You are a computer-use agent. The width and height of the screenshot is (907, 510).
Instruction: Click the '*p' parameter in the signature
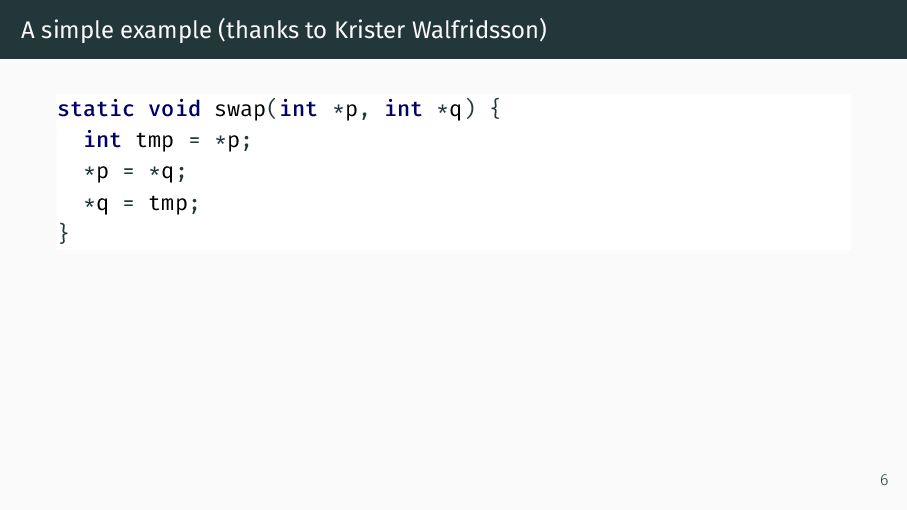click(x=345, y=110)
